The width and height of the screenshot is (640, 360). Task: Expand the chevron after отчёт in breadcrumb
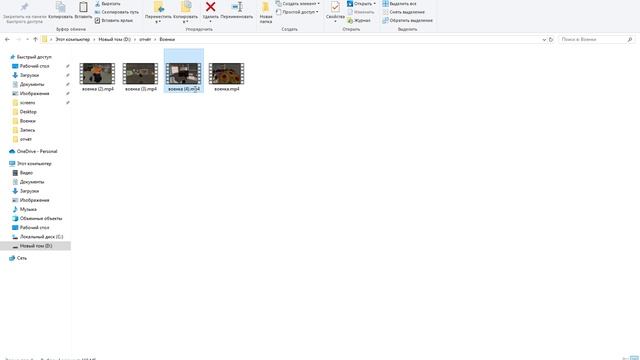pyautogui.click(x=155, y=40)
